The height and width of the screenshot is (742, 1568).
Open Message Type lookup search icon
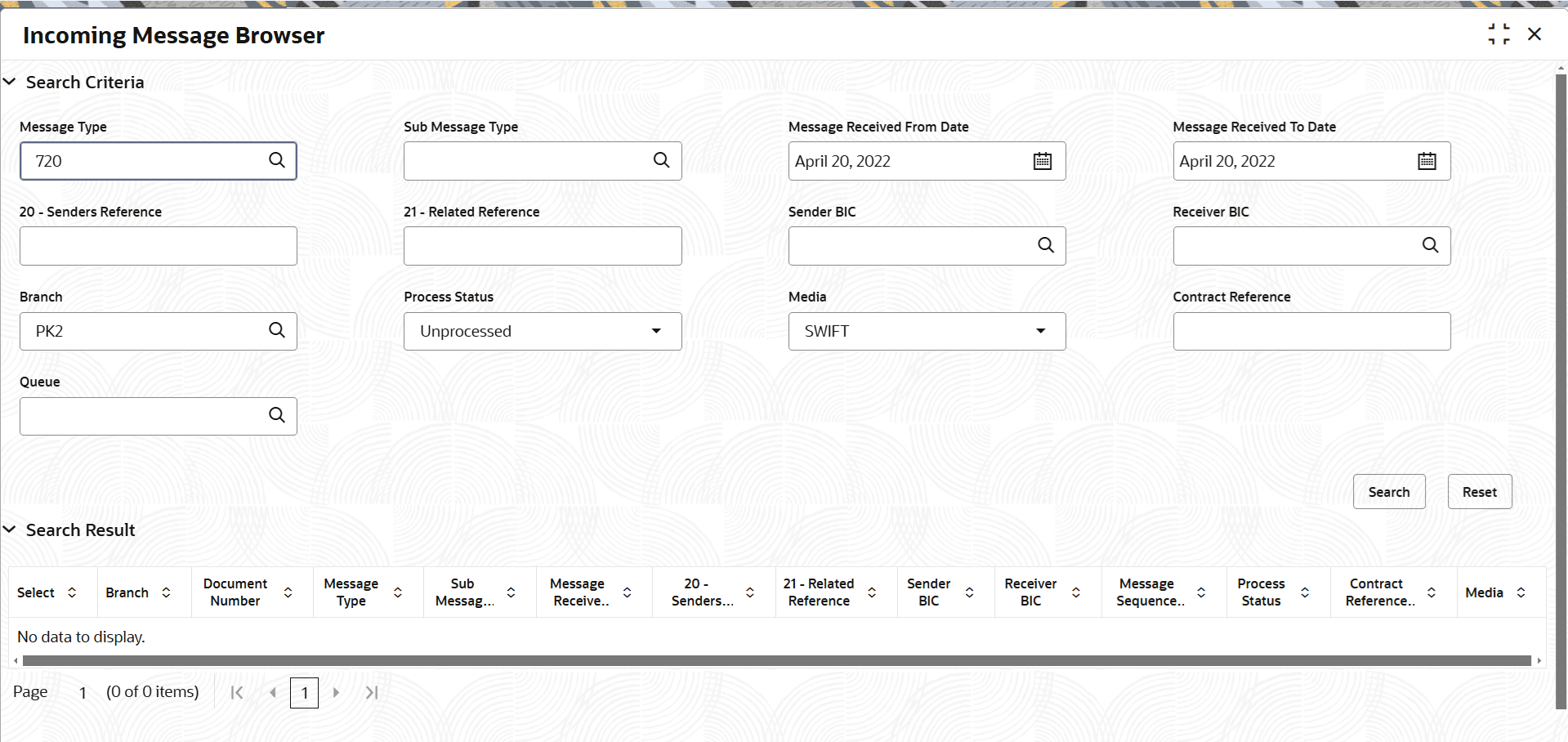coord(277,160)
